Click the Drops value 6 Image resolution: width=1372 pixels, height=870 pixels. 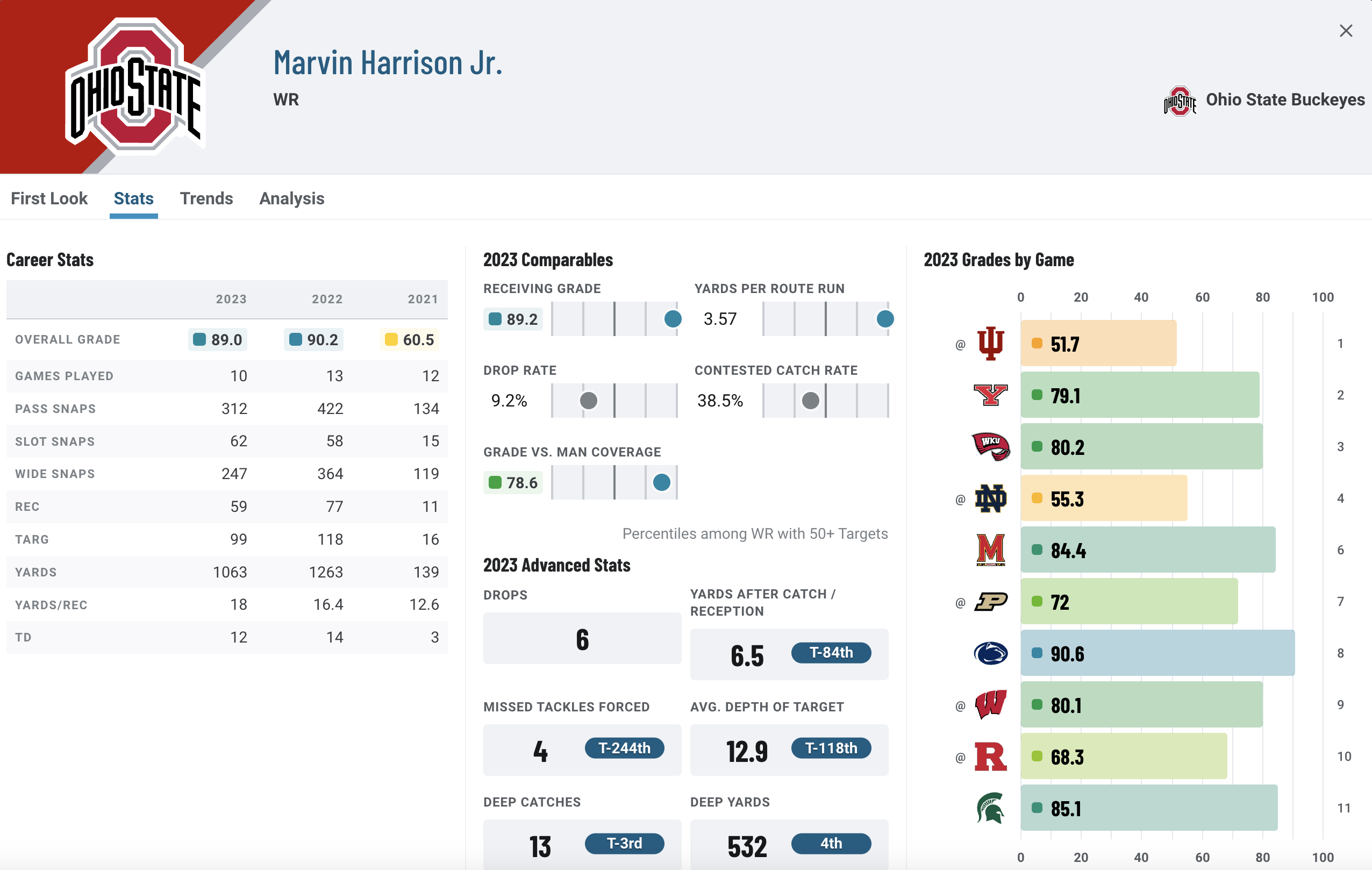pyautogui.click(x=582, y=639)
